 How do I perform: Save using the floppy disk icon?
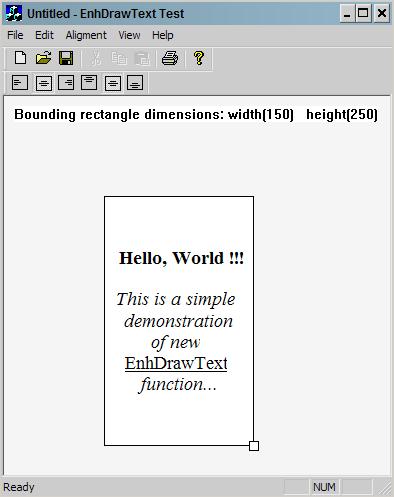click(x=66, y=58)
